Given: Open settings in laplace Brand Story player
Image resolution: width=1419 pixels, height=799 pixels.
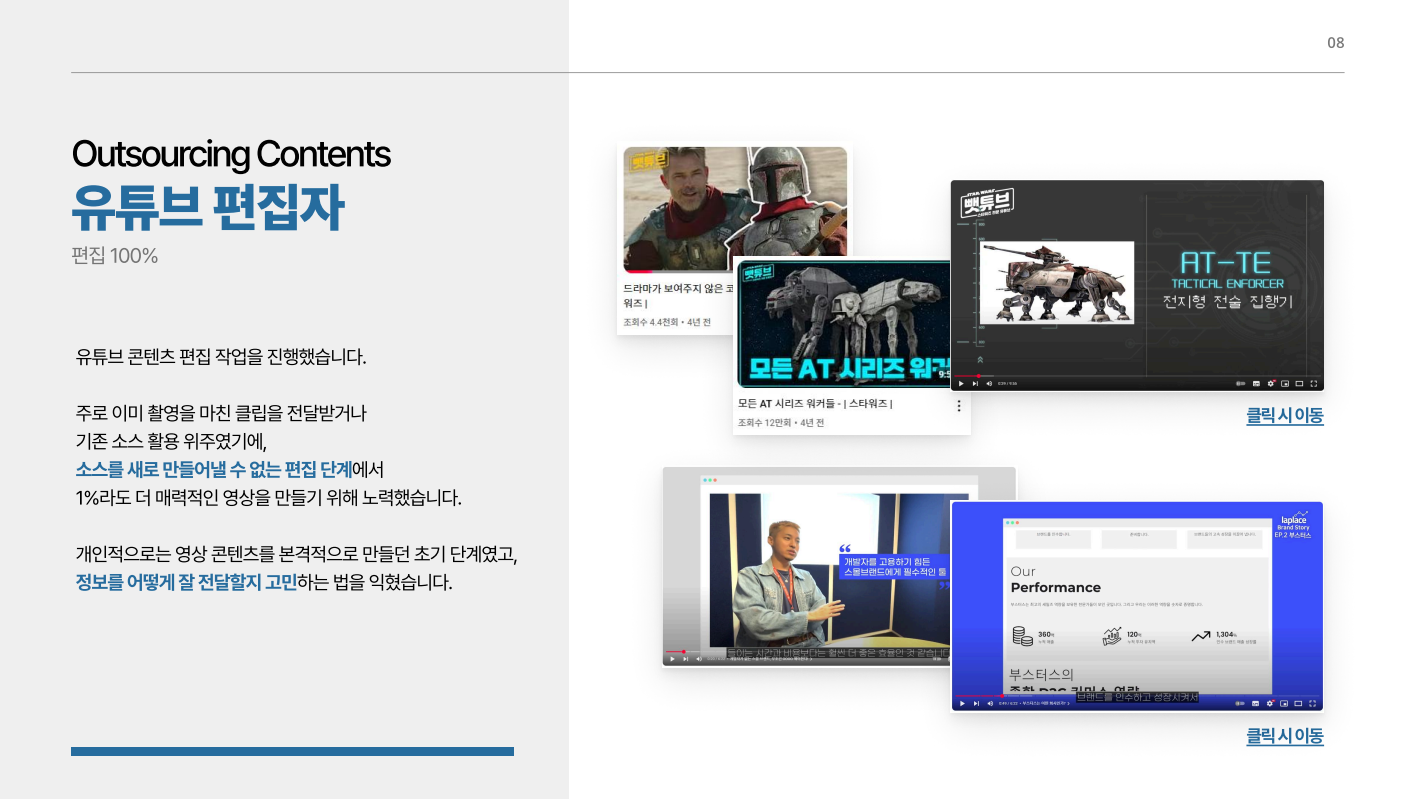Looking at the screenshot, I should click(x=1271, y=703).
